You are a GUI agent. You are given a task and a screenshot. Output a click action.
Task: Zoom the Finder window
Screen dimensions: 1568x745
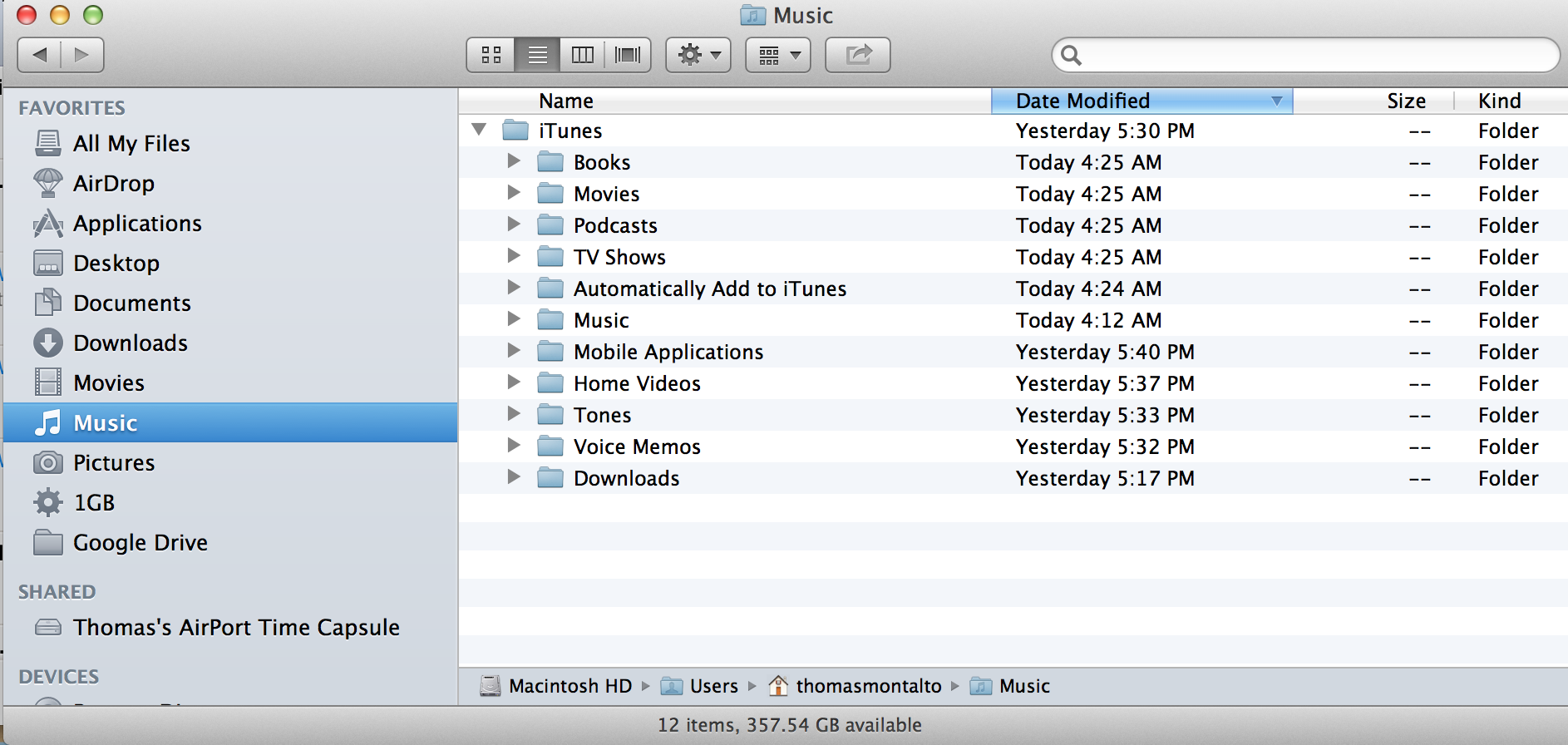tap(93, 15)
